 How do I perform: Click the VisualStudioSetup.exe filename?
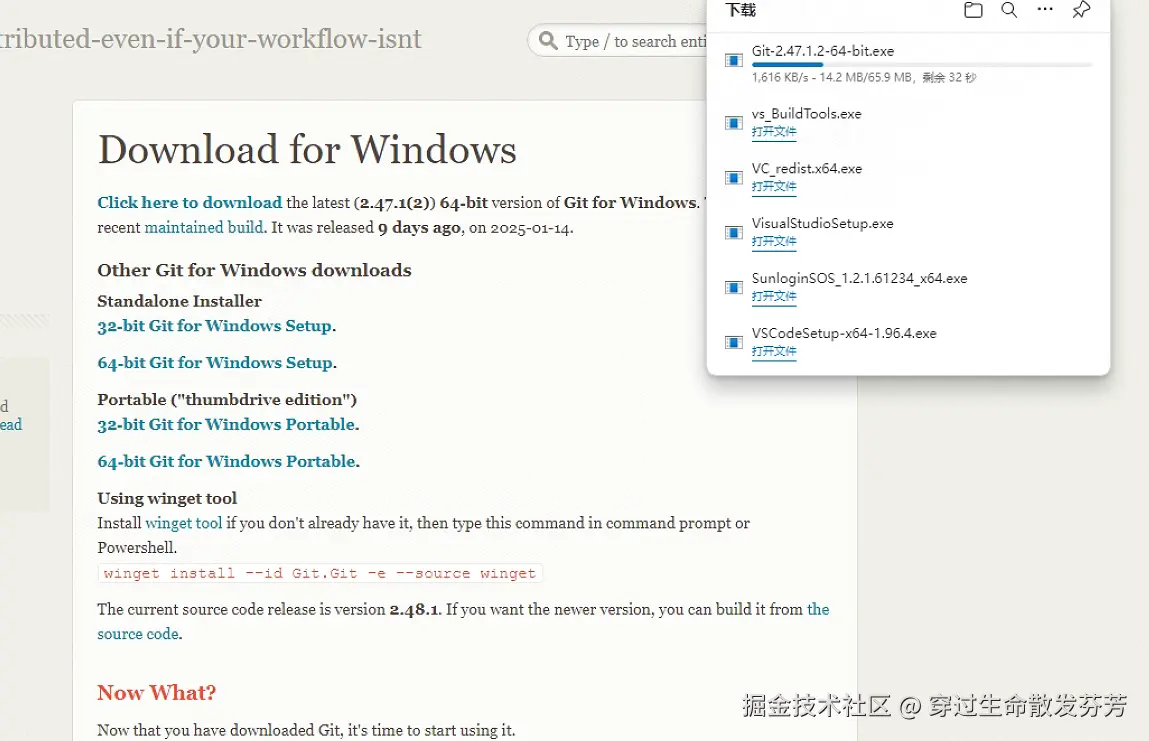click(x=823, y=224)
